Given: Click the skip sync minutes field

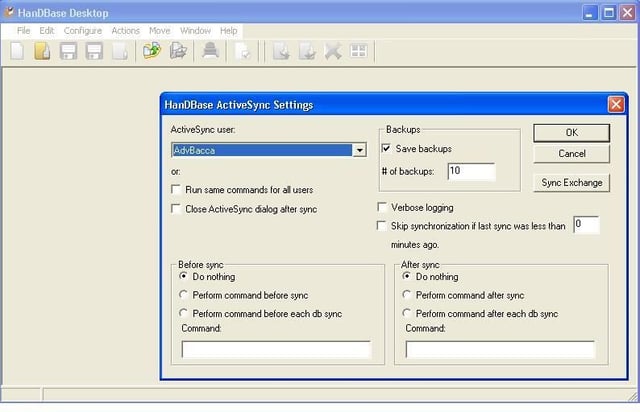Looking at the screenshot, I should pyautogui.click(x=586, y=225).
